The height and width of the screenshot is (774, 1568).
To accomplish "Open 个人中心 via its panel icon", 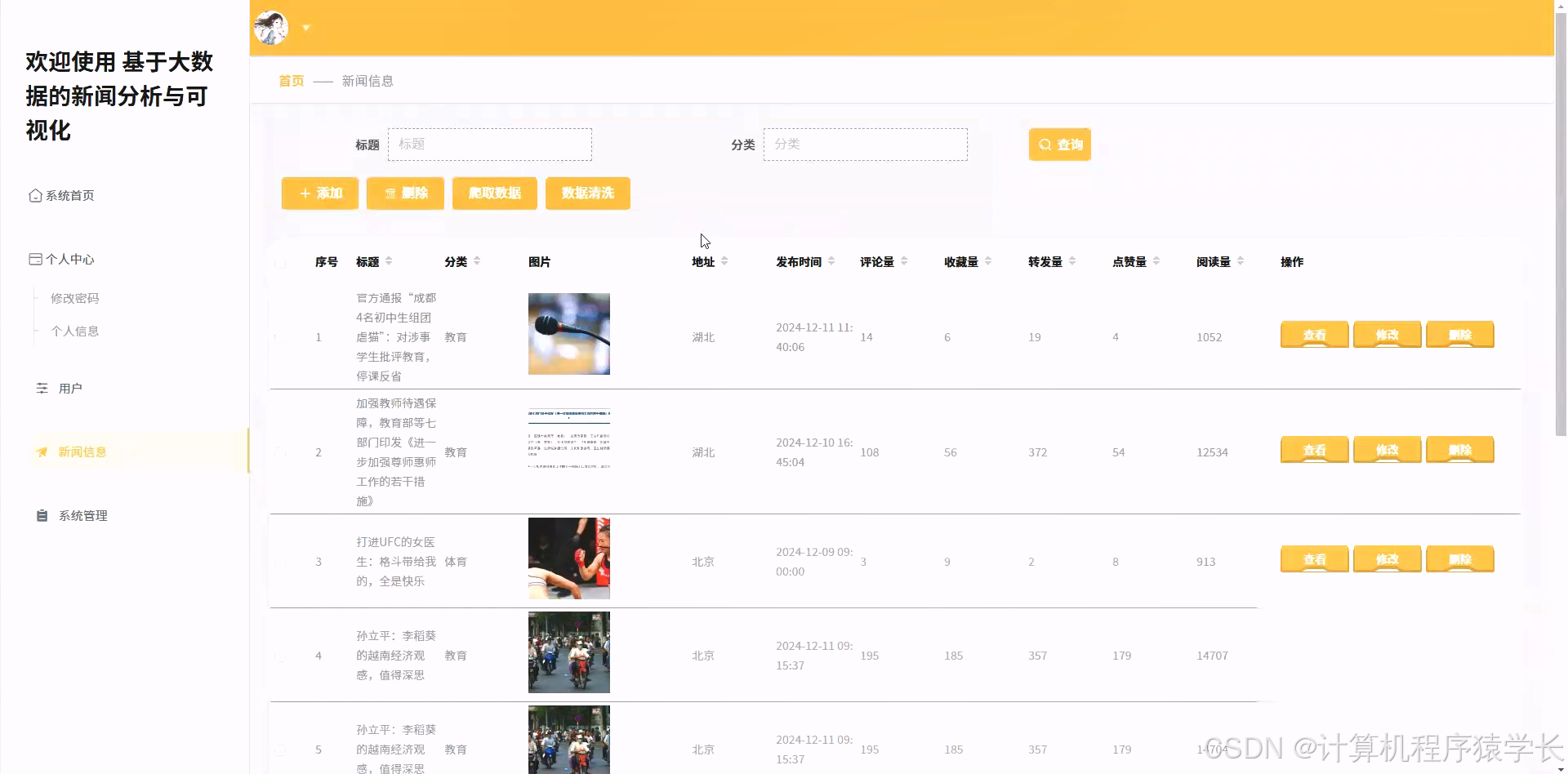I will pyautogui.click(x=34, y=259).
